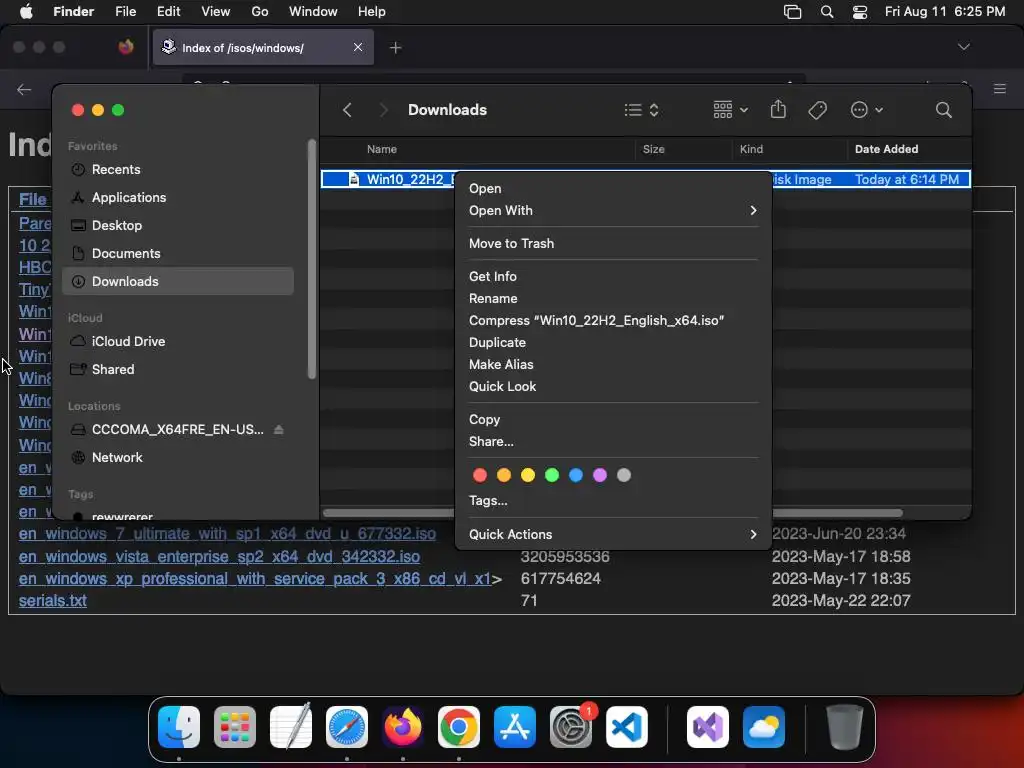Select Downloads in Finder sidebar
Screen dimensions: 1024x768
[x=178, y=281]
